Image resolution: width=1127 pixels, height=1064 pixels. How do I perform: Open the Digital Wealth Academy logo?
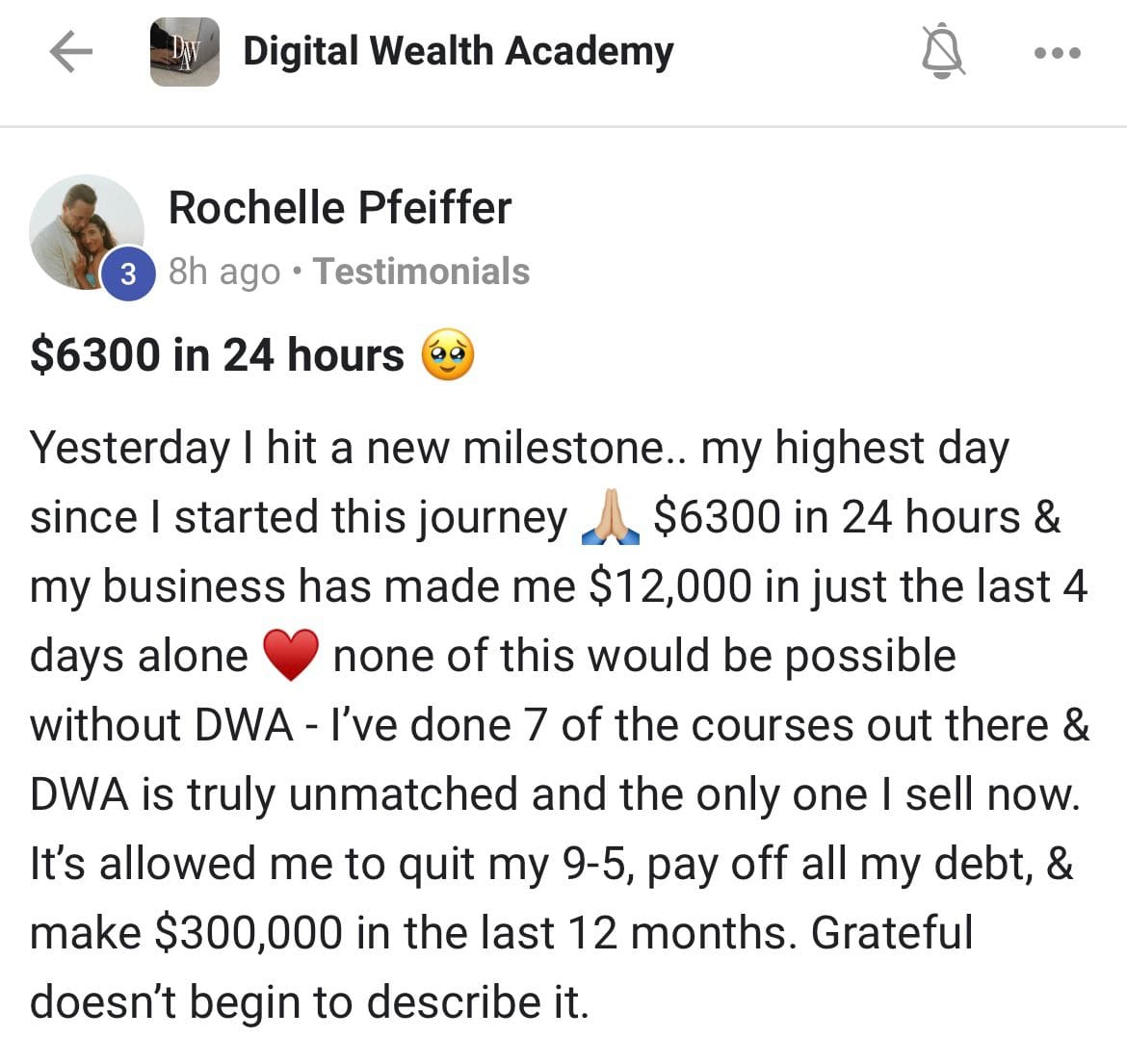185,52
